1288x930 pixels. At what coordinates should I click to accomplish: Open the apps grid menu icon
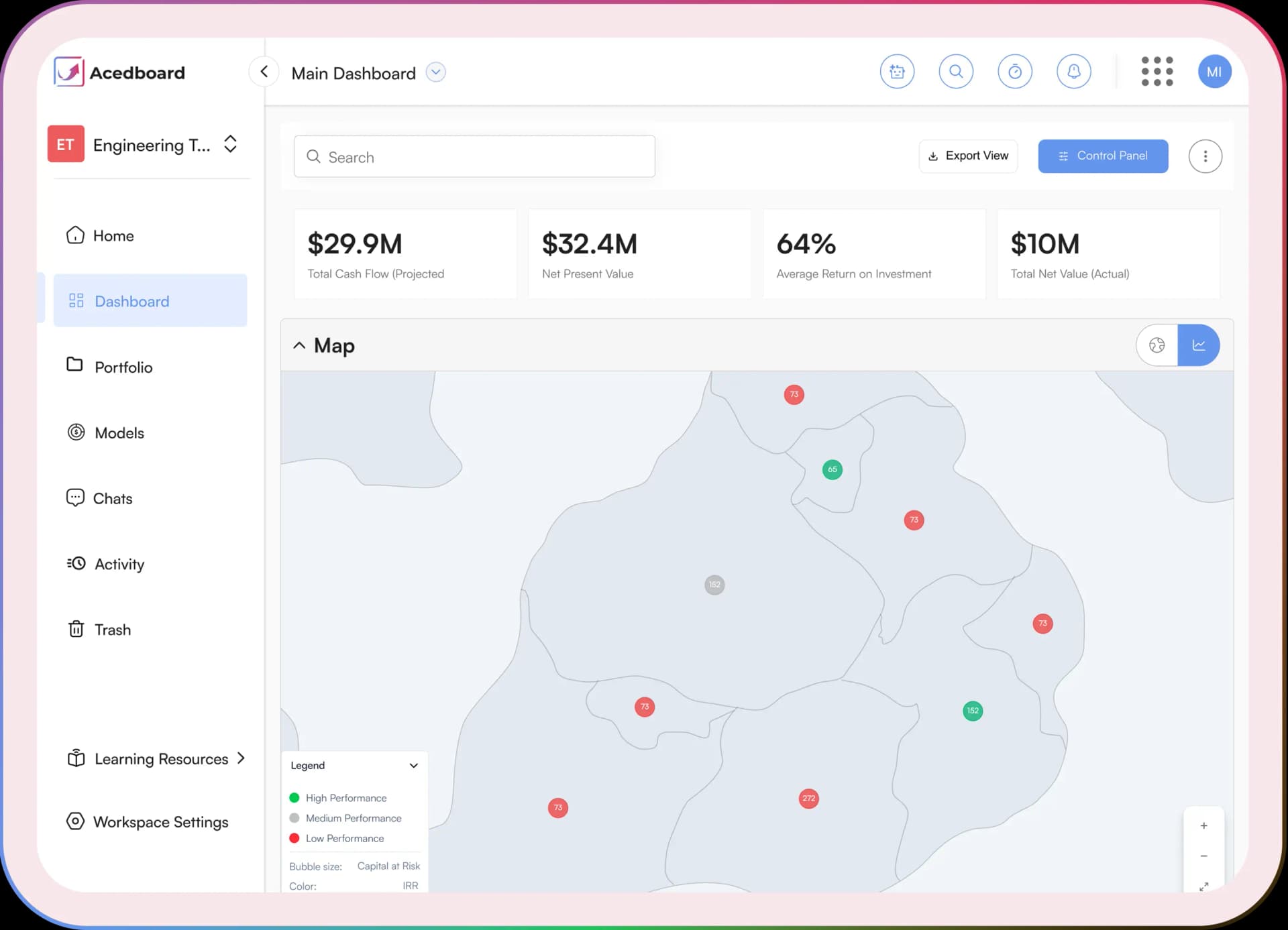pyautogui.click(x=1157, y=72)
